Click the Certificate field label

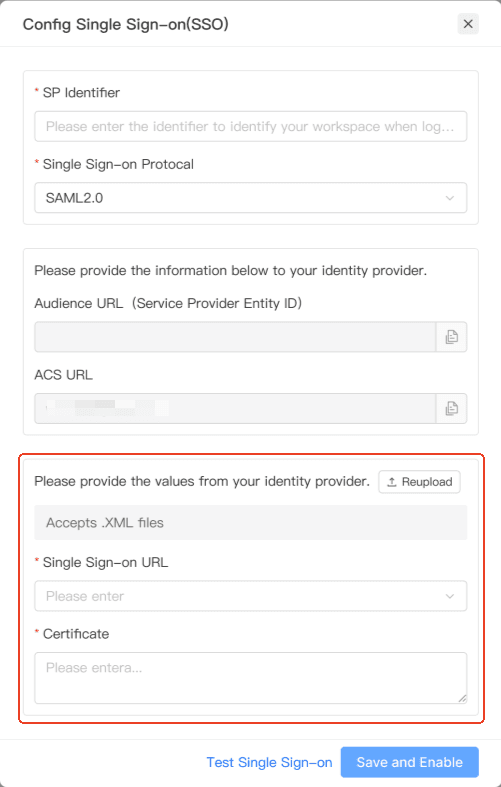(76, 634)
